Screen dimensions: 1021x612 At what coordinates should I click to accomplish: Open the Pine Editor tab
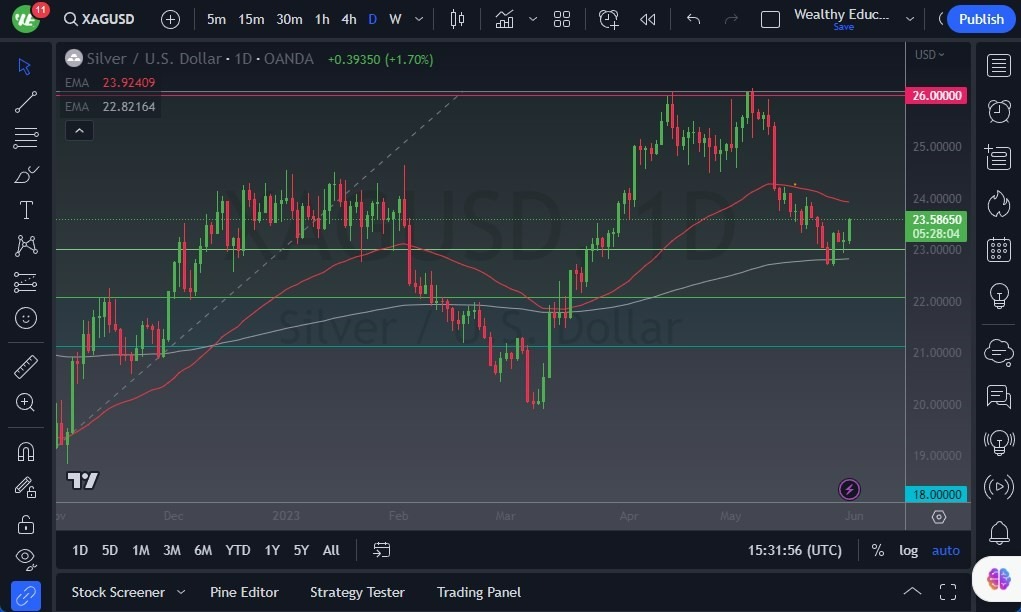(244, 592)
